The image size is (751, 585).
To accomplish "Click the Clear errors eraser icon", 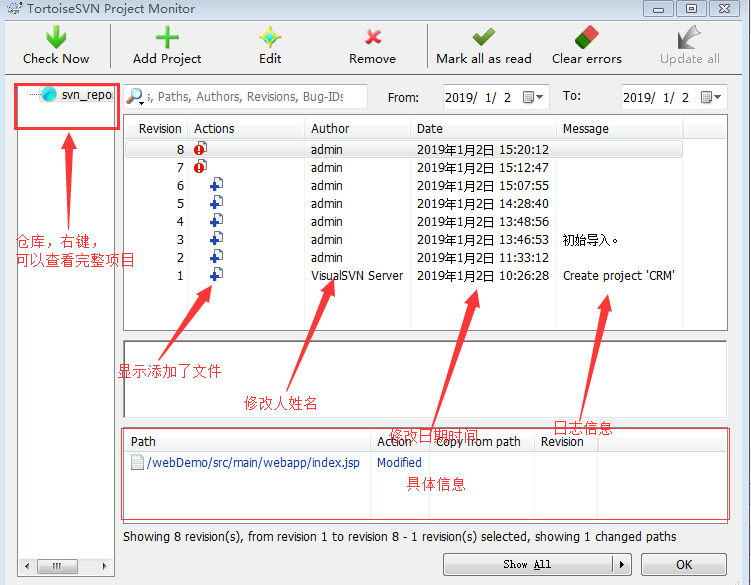I will point(587,37).
